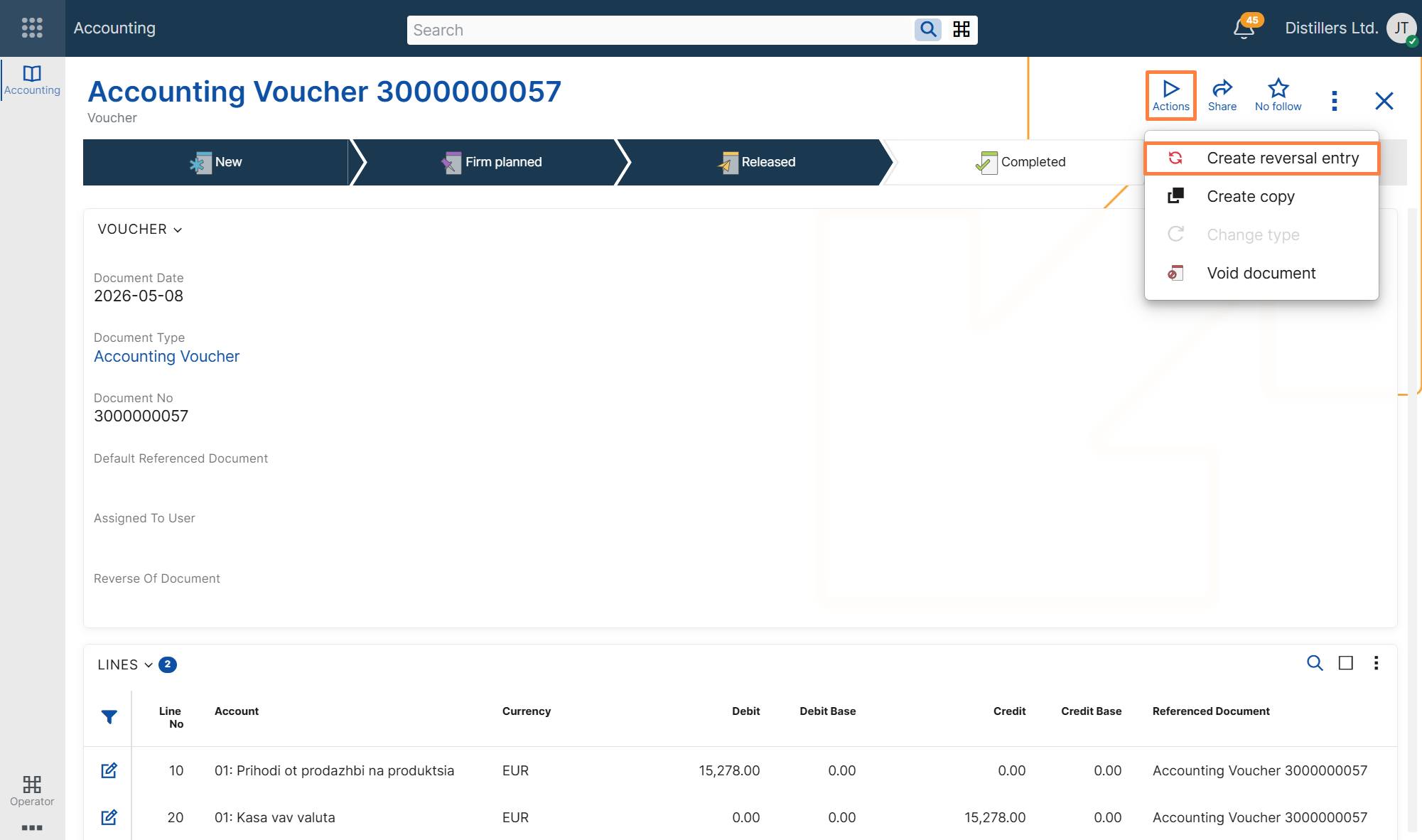Viewport: 1422px width, 840px height.
Task: Click the Lines filter funnel icon
Action: (109, 717)
